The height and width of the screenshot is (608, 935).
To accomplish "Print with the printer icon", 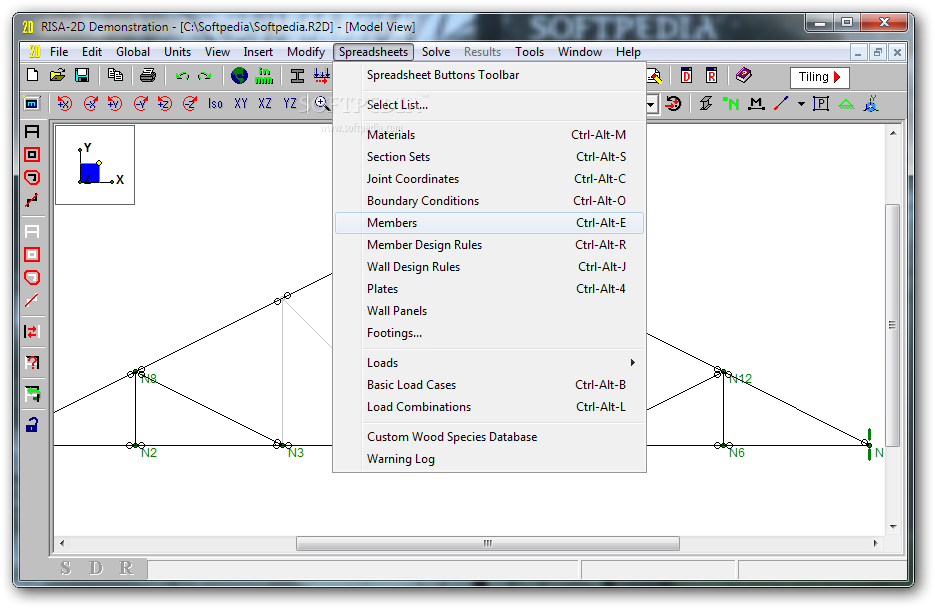I will [x=148, y=75].
